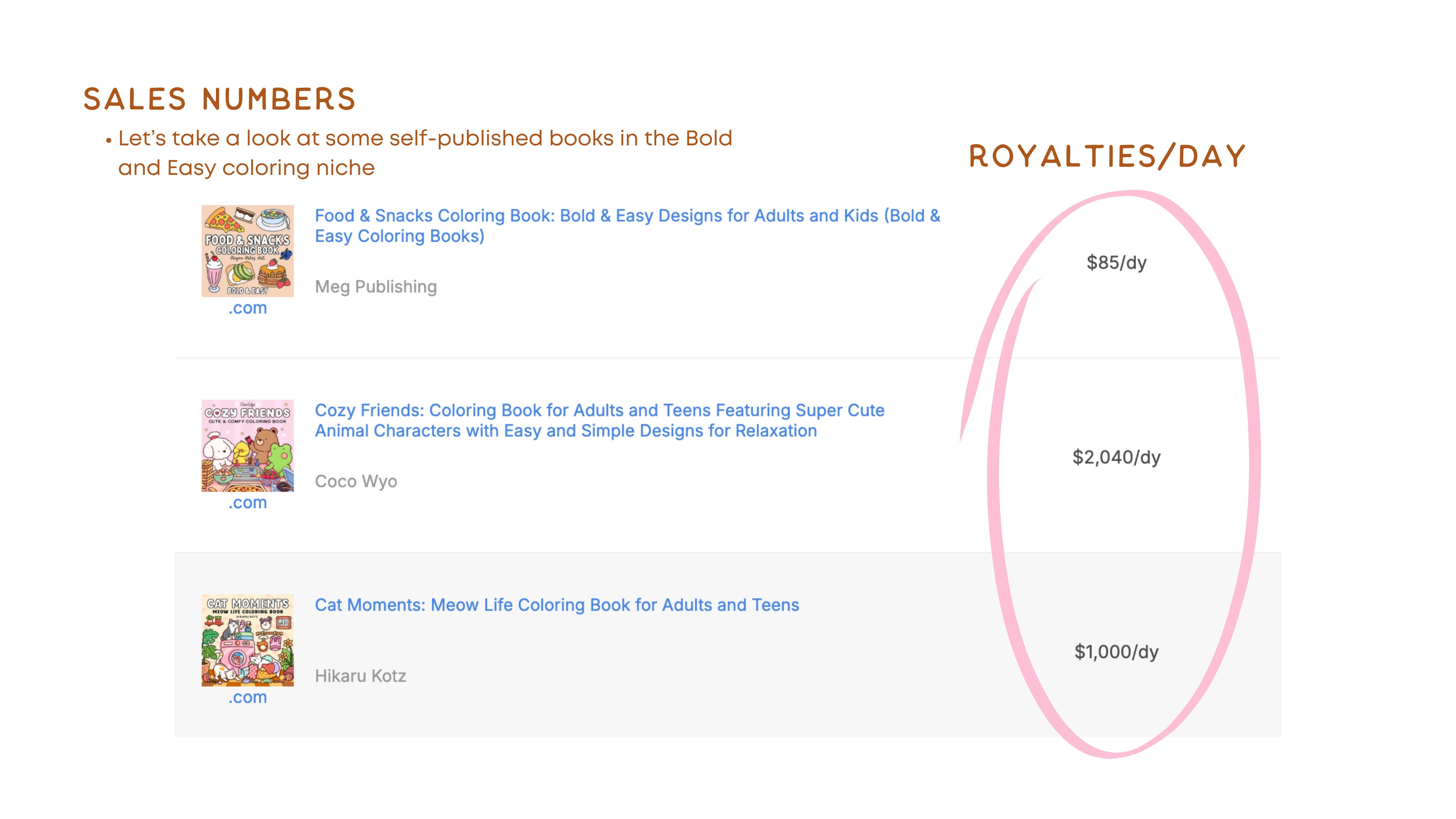Screen dimensions: 1456x819
Task: Select the Cat Moments cover thumbnail
Action: (247, 640)
